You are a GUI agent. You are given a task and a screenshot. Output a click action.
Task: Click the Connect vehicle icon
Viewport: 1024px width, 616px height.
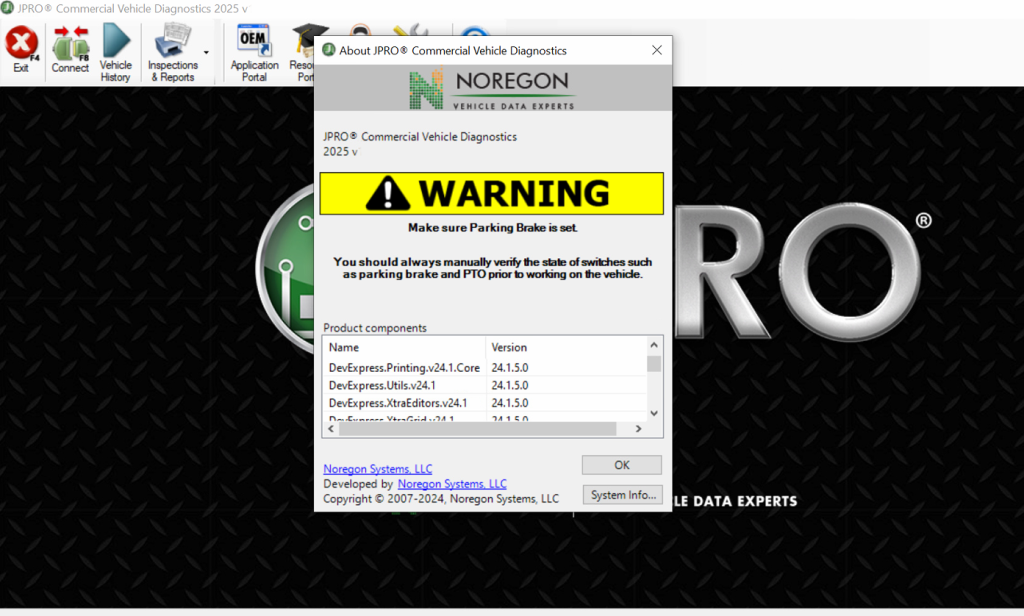[70, 44]
